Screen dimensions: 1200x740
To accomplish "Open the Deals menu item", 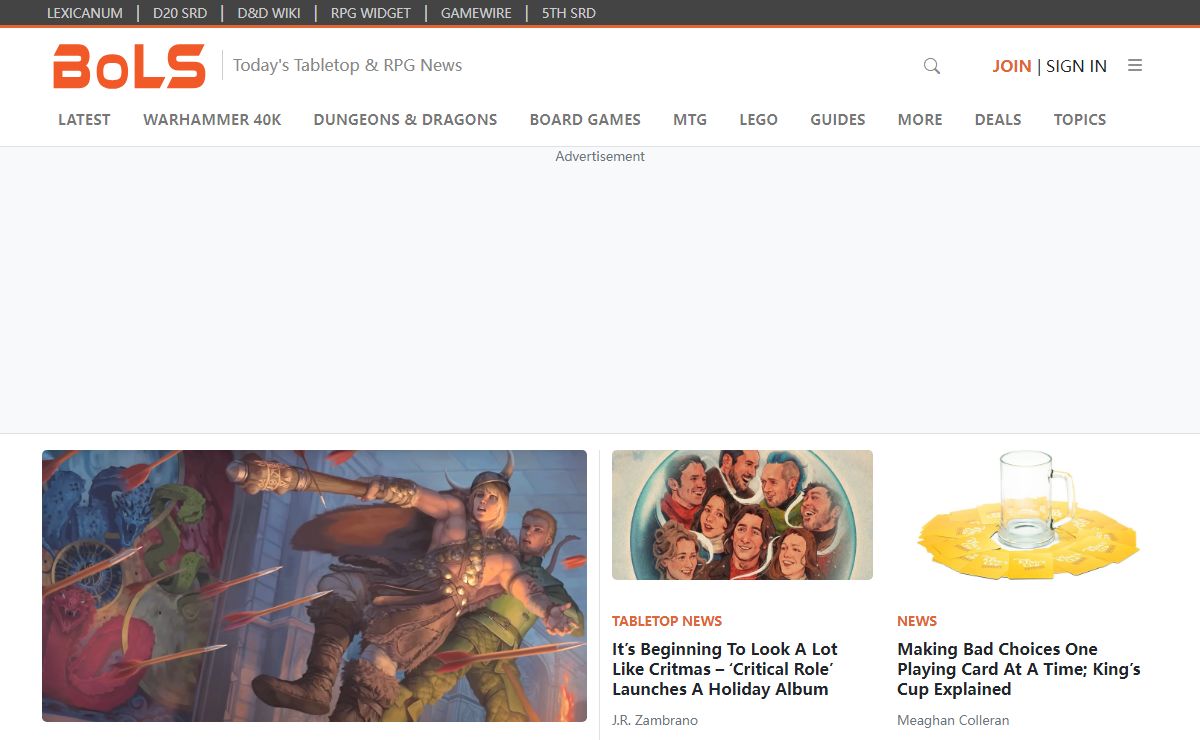I will point(998,119).
